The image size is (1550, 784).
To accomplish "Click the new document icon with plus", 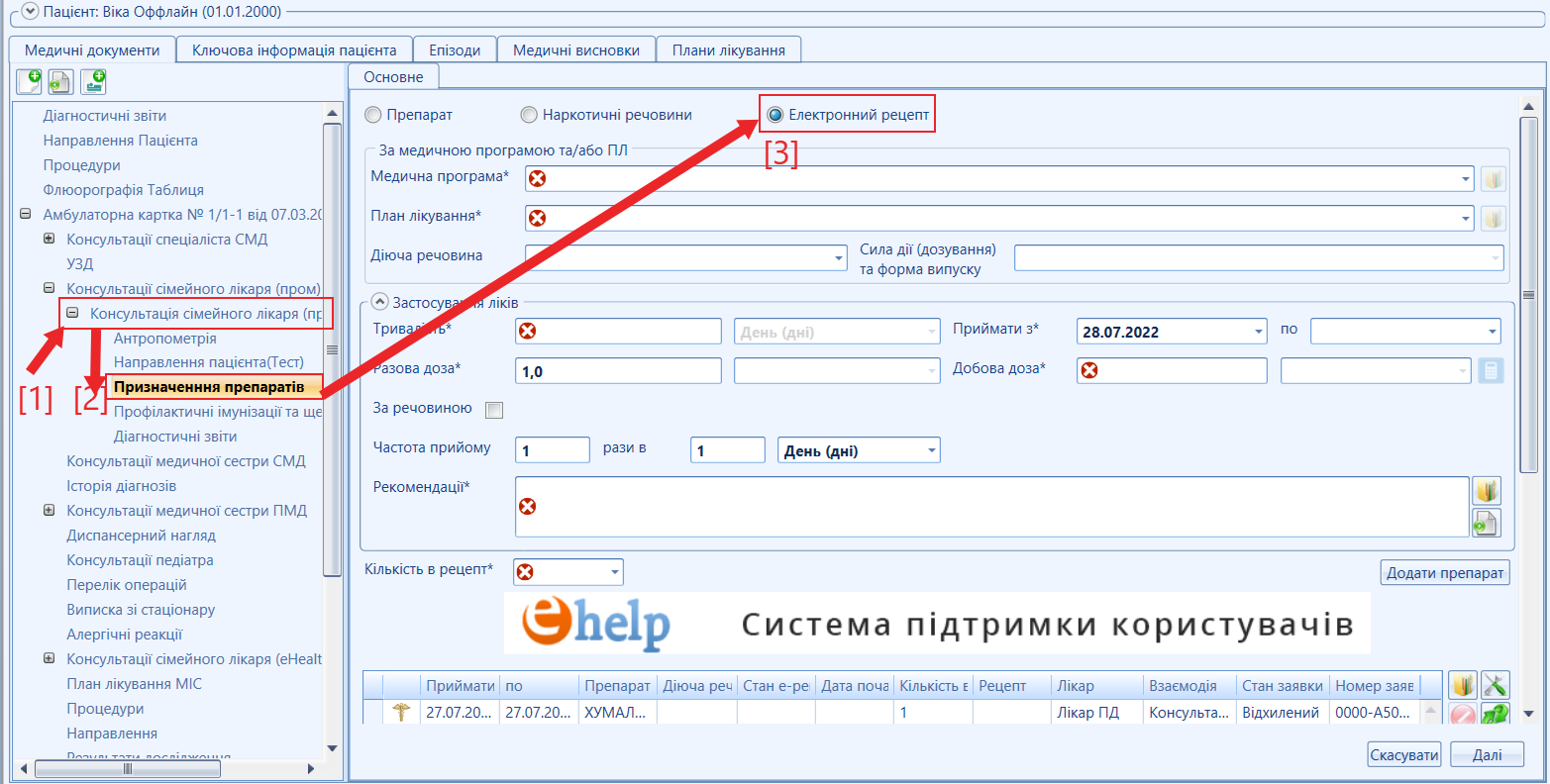I will [29, 81].
